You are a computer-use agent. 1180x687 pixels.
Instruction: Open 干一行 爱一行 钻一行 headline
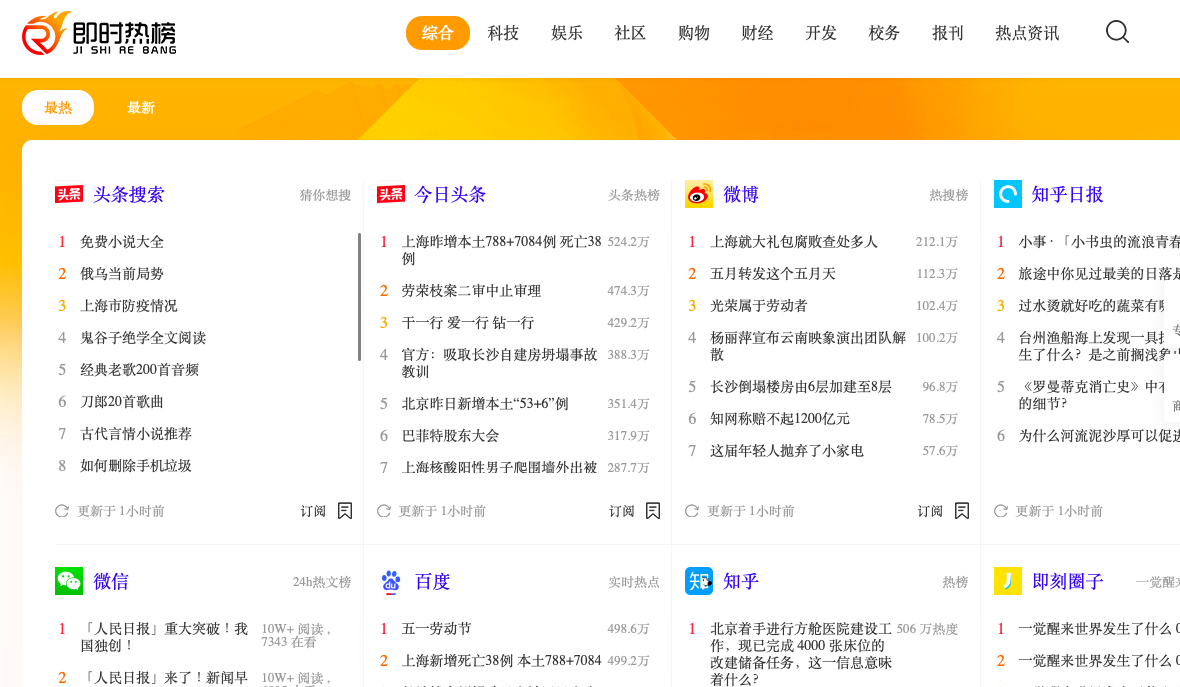pyautogui.click(x=467, y=323)
